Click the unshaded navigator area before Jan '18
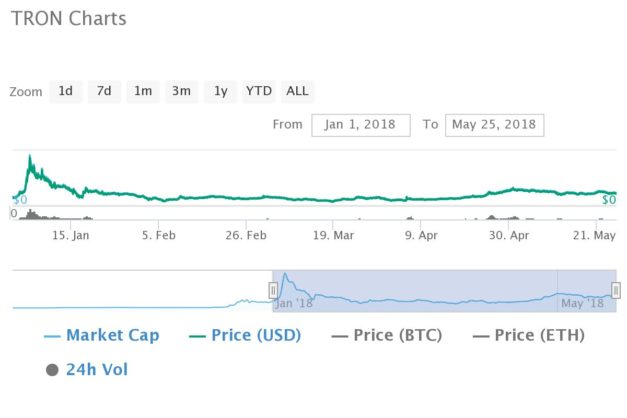This screenshot has height=418, width=627. (142, 291)
